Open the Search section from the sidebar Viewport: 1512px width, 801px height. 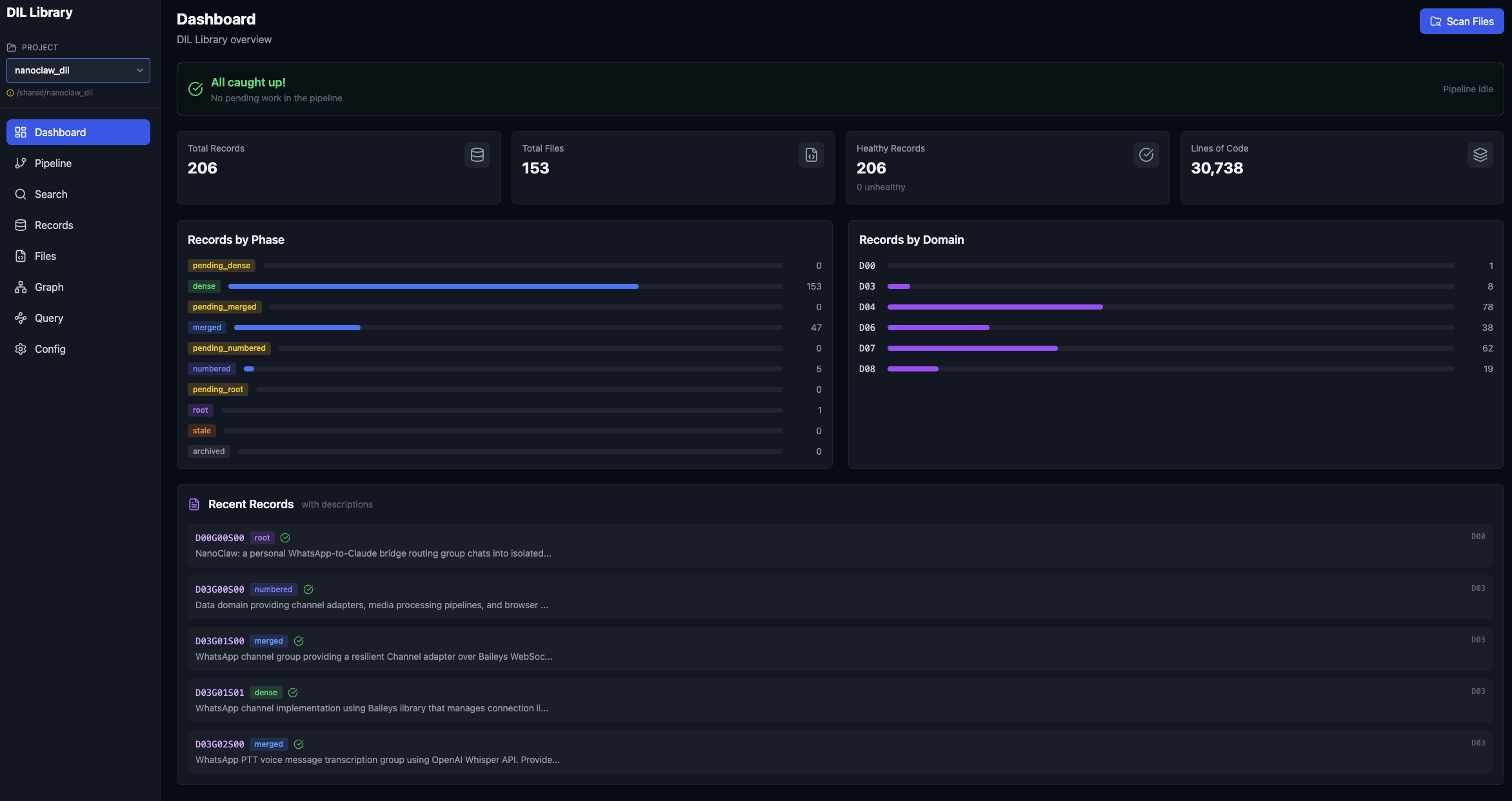point(51,194)
